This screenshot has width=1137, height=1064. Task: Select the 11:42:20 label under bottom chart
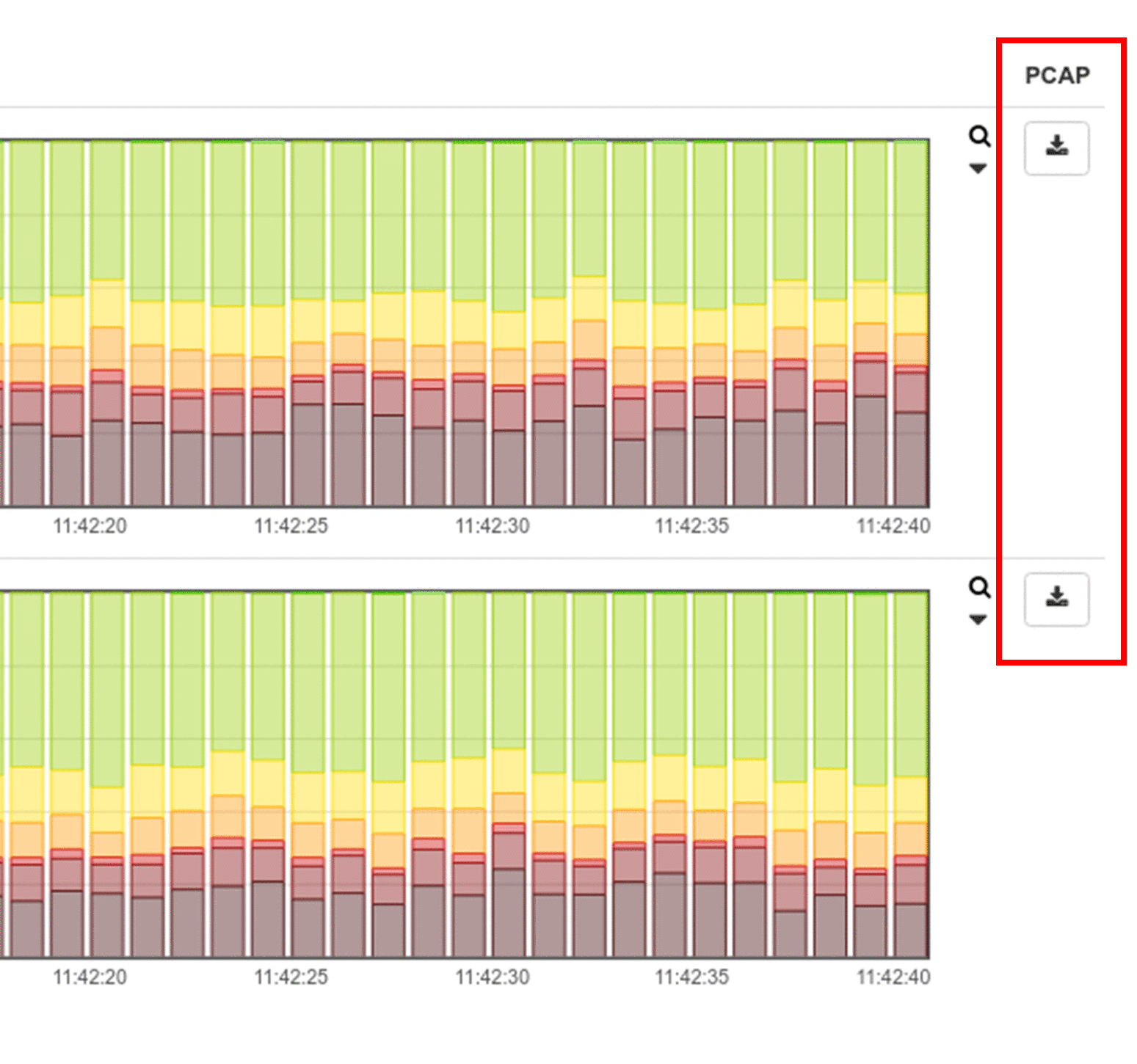coord(90,977)
